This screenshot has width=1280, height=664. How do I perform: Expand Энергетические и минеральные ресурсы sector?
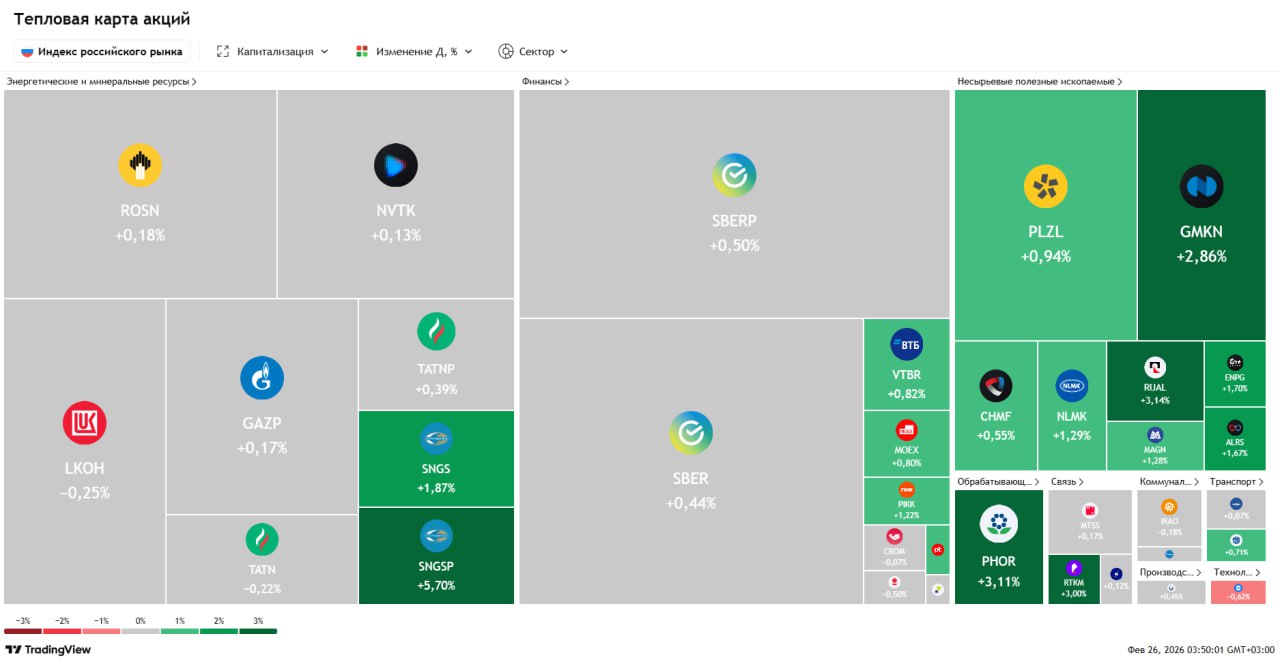tap(101, 81)
